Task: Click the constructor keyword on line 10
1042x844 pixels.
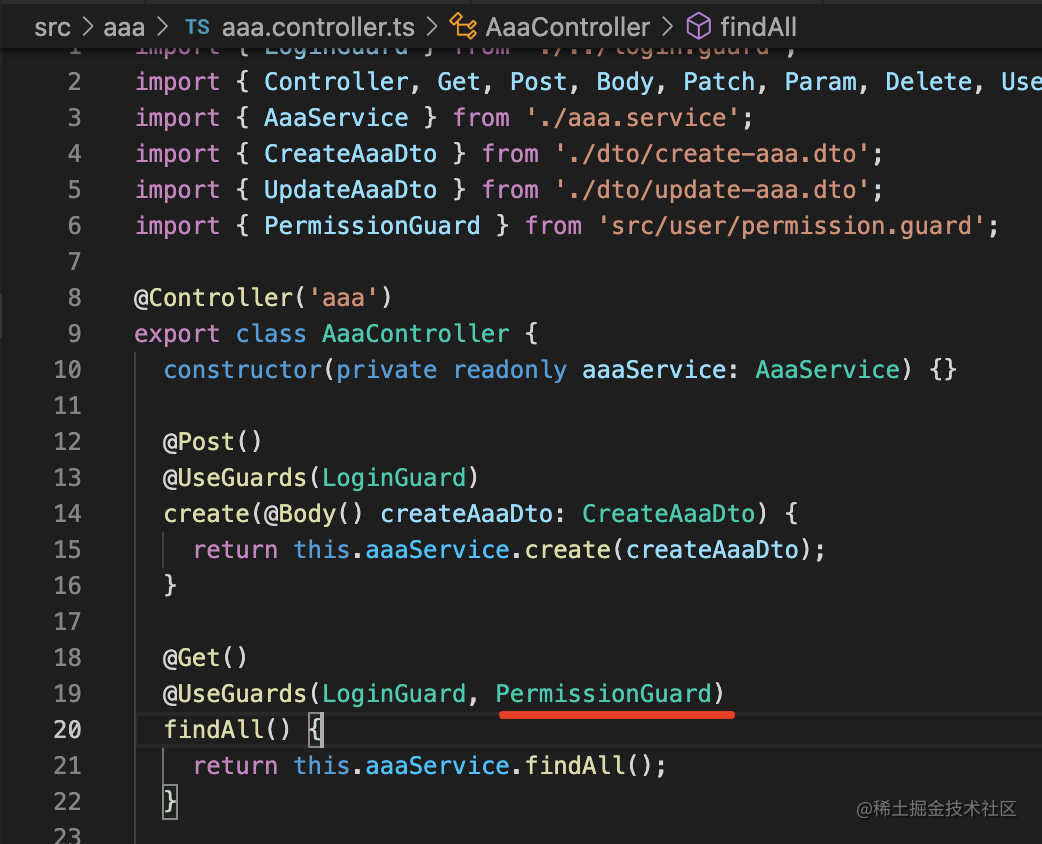Action: [243, 369]
